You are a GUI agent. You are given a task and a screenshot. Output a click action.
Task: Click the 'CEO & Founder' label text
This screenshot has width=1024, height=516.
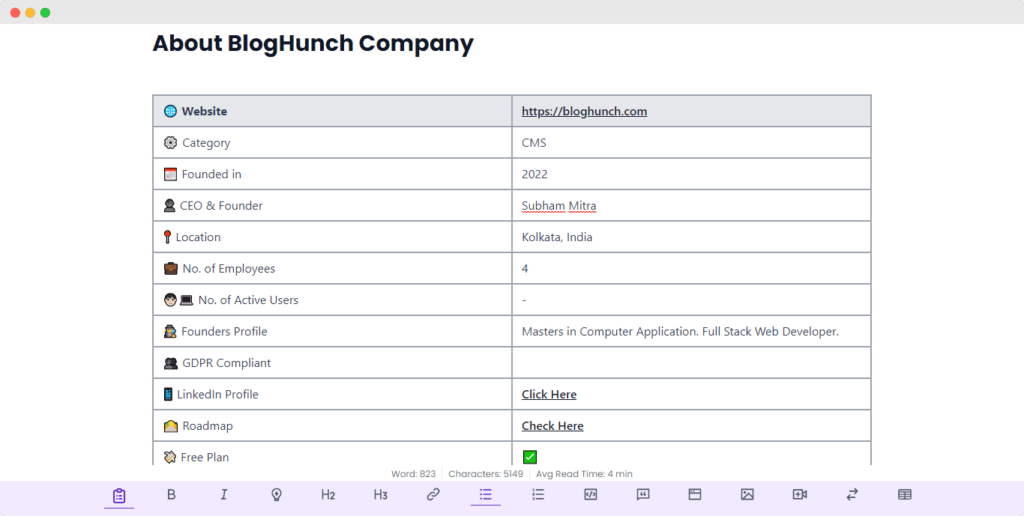tap(221, 206)
